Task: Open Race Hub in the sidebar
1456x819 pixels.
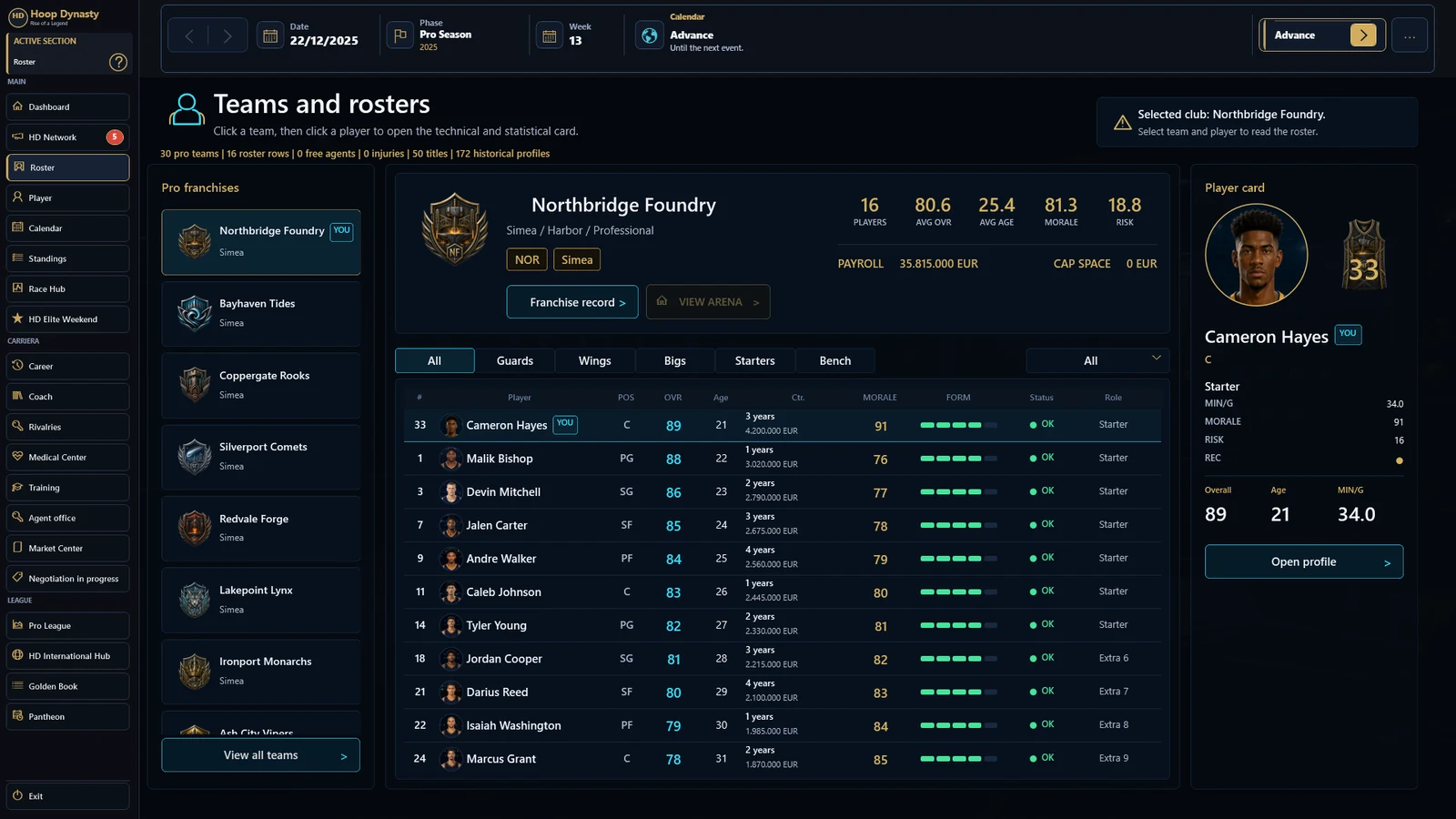Action: 68,288
